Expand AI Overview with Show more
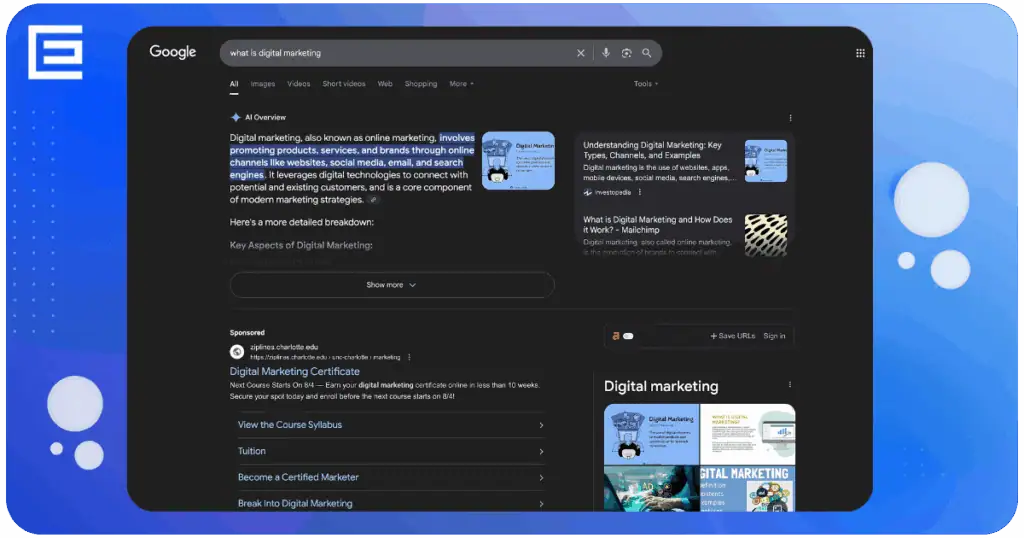The height and width of the screenshot is (538, 1024). (x=392, y=285)
